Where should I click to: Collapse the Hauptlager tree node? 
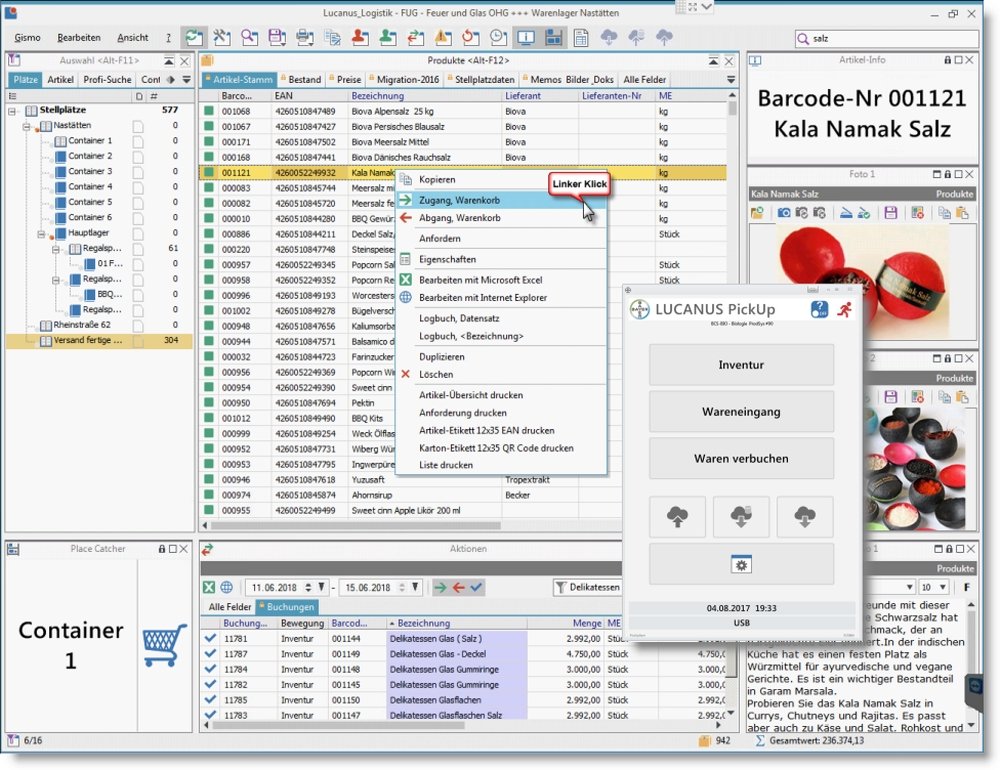click(x=42, y=233)
